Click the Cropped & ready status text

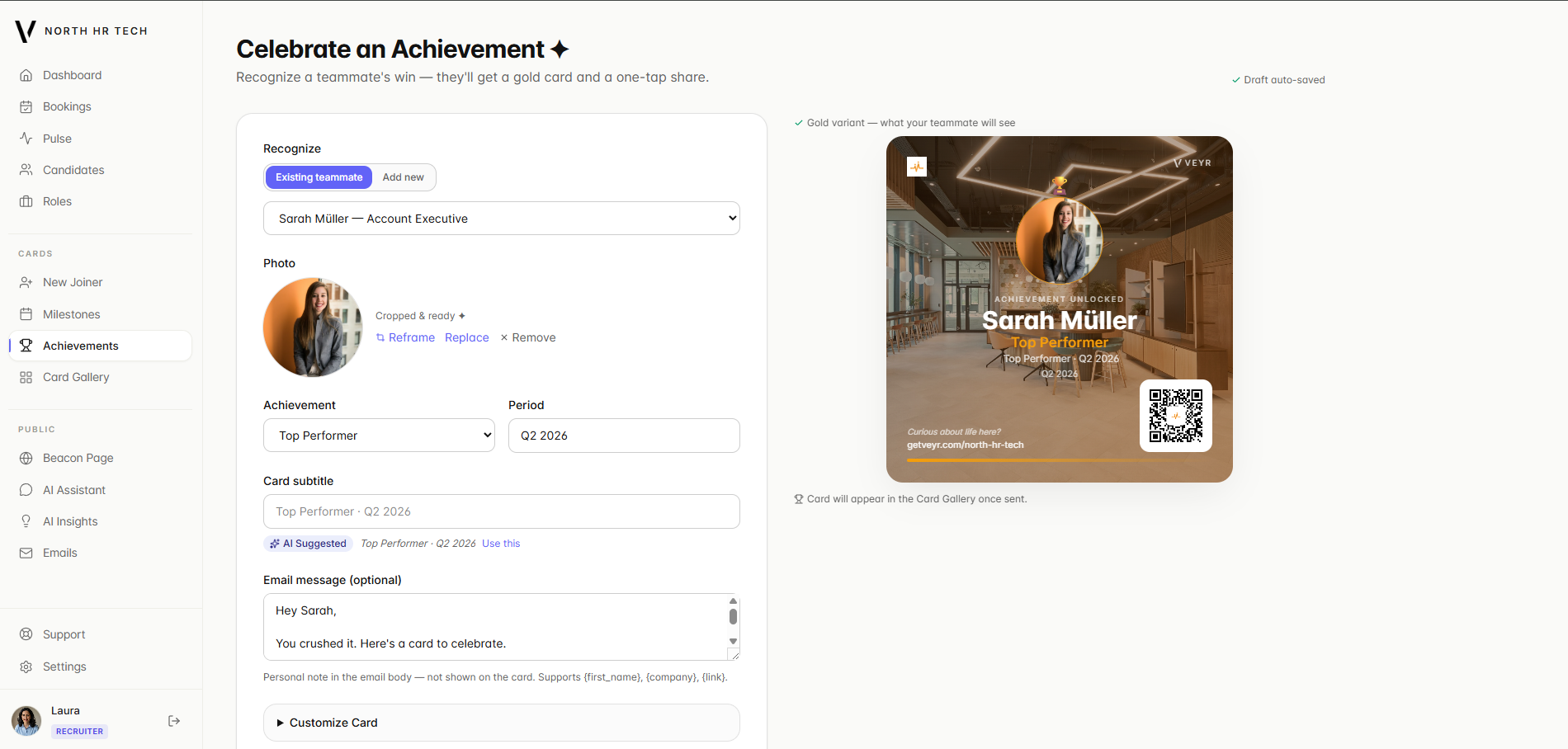(x=420, y=316)
